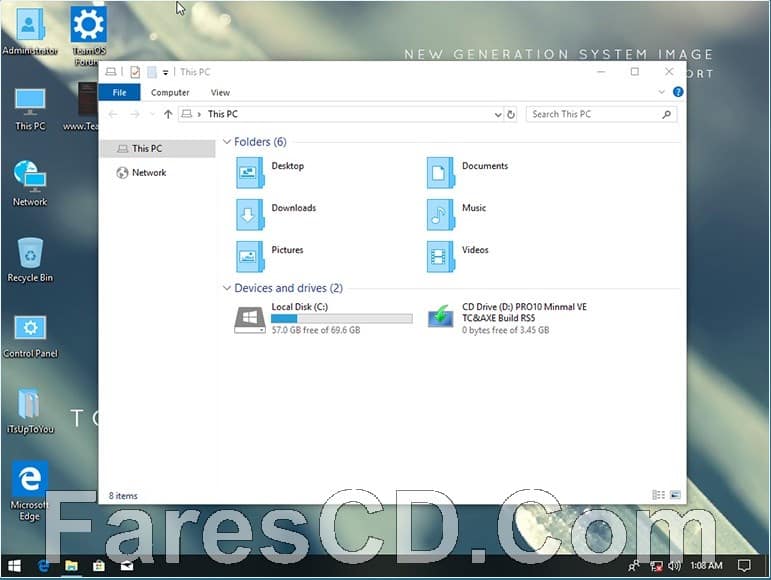Viewport: 771px width, 580px height.
Task: Select the Local Disk (C:) drive icon
Action: [x=250, y=319]
